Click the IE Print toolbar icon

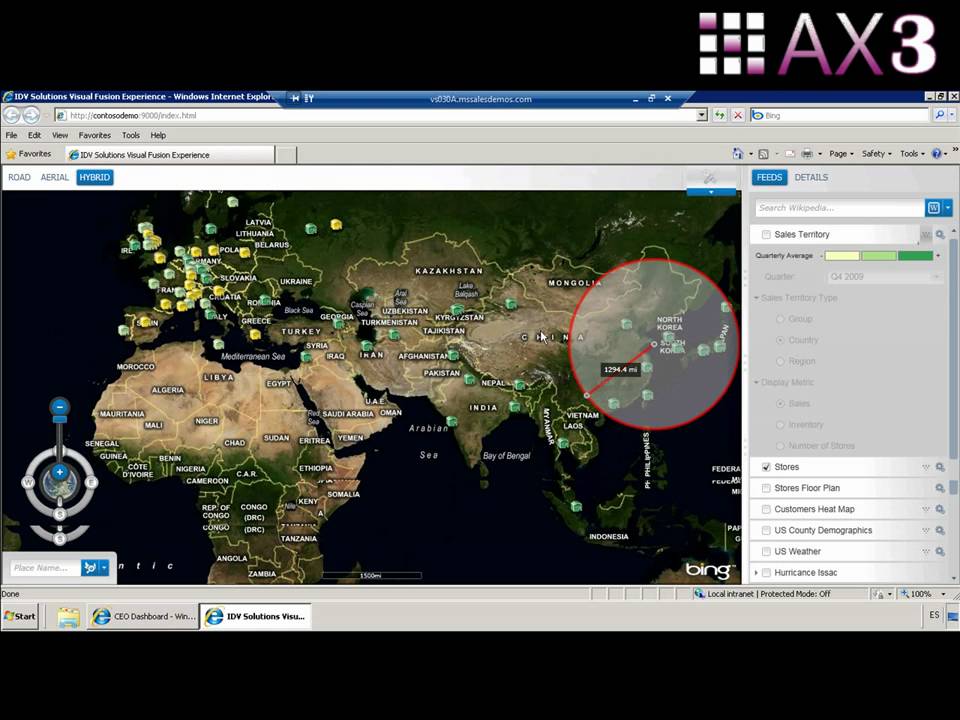pos(807,154)
